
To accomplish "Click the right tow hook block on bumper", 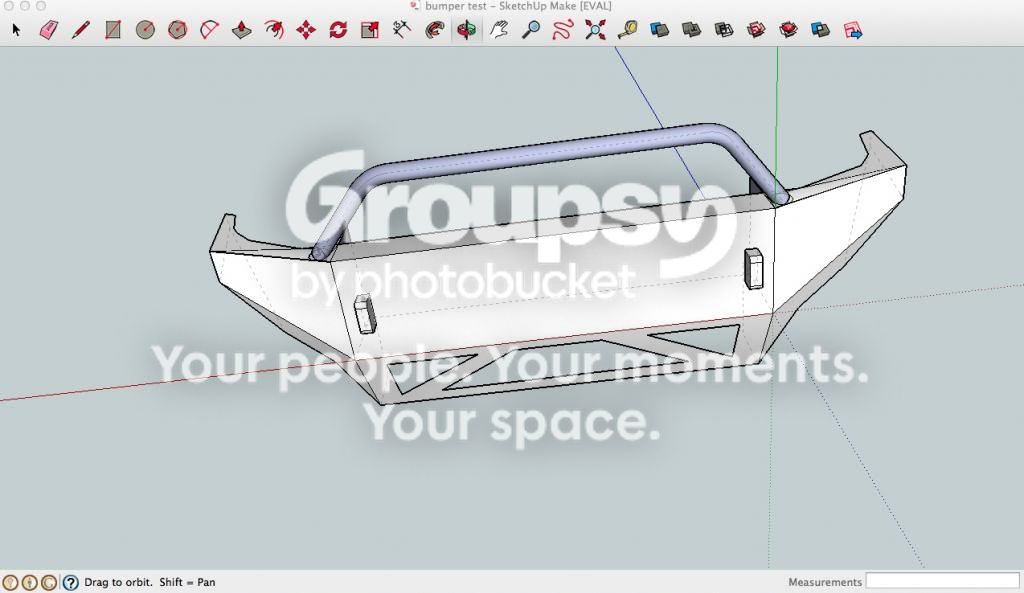I will [754, 268].
